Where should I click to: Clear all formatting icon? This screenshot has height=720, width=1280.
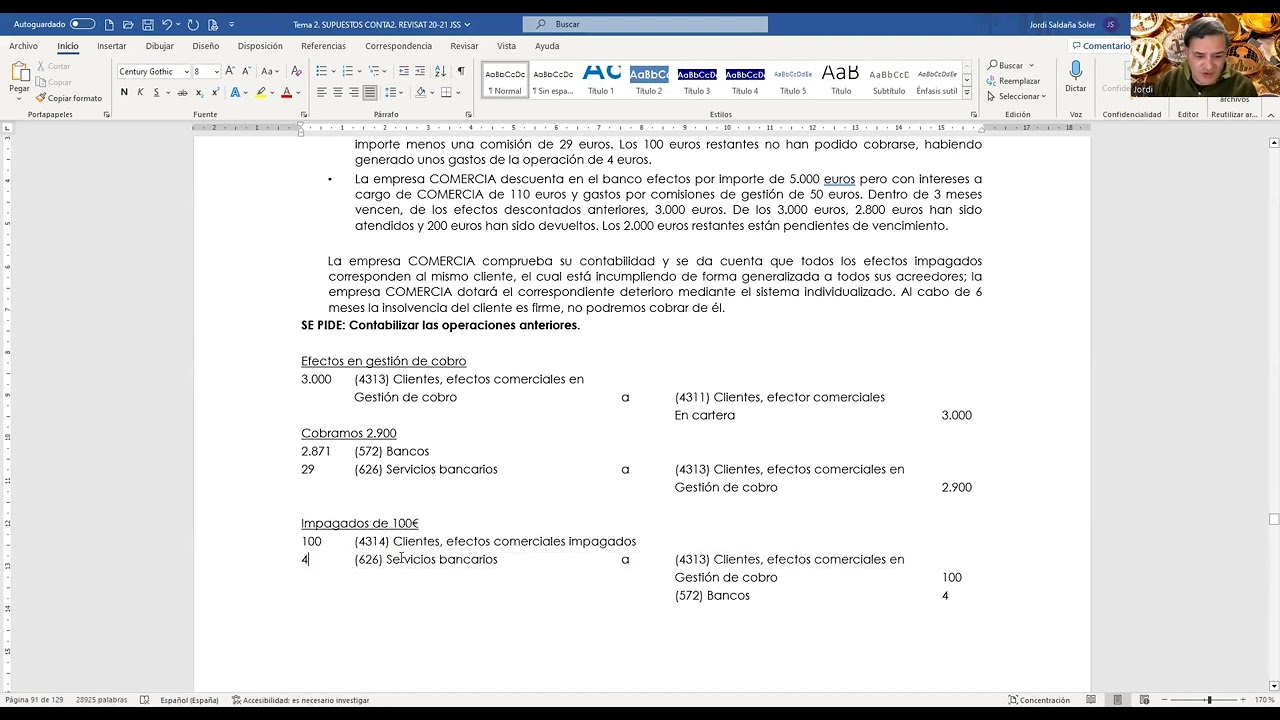click(x=296, y=71)
